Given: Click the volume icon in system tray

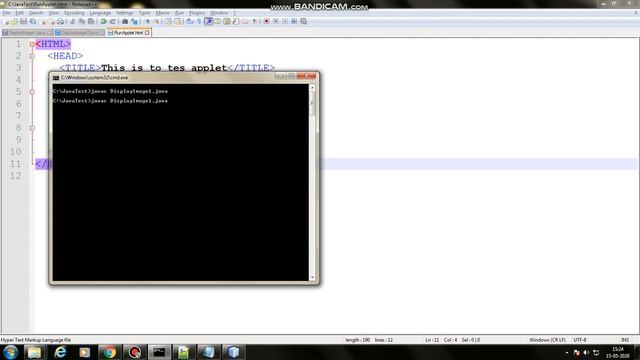Looking at the screenshot, I should tap(587, 352).
